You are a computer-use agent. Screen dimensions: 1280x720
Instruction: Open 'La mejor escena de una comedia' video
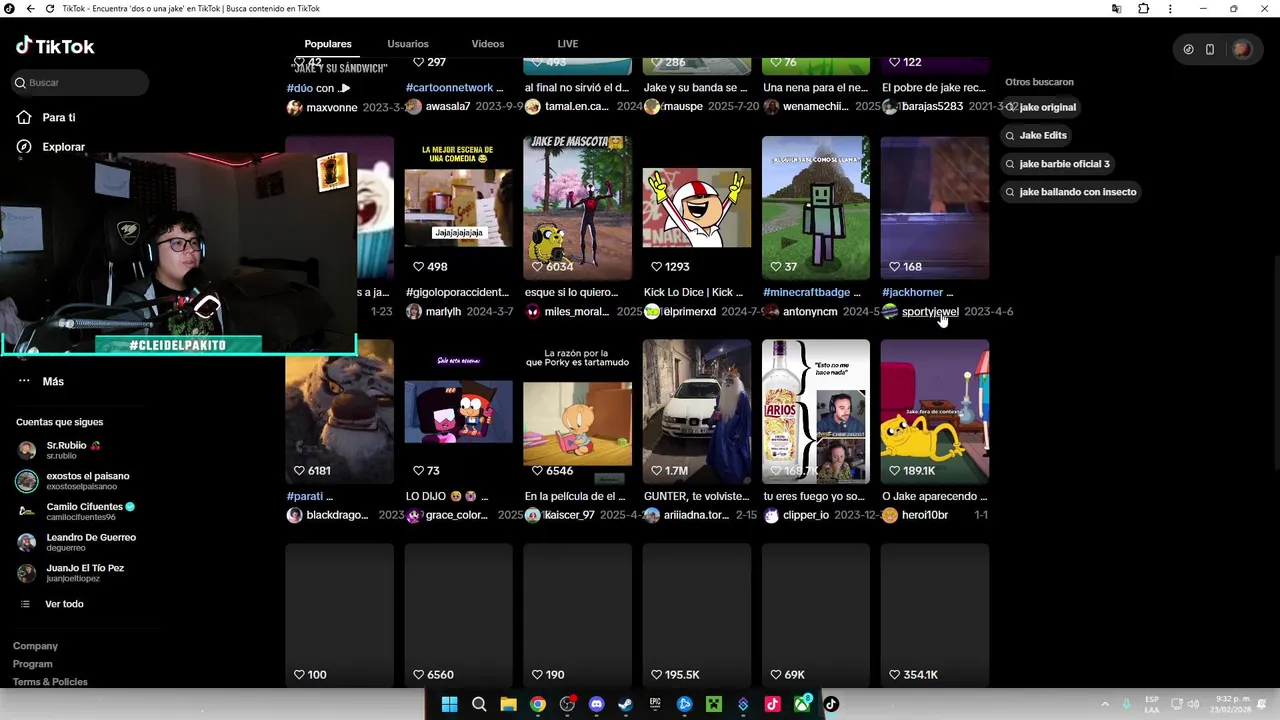coord(458,207)
